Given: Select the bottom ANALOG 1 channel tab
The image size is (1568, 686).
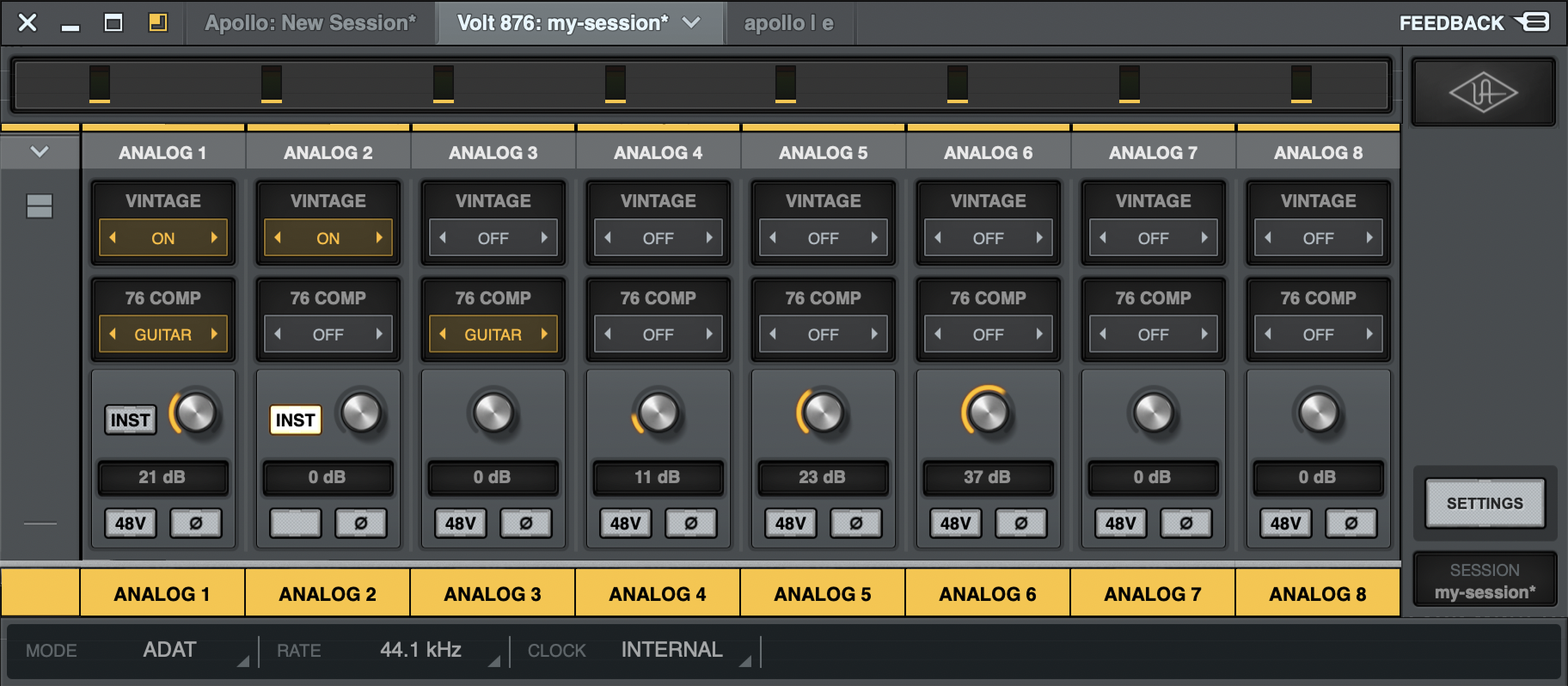Looking at the screenshot, I should (x=162, y=593).
